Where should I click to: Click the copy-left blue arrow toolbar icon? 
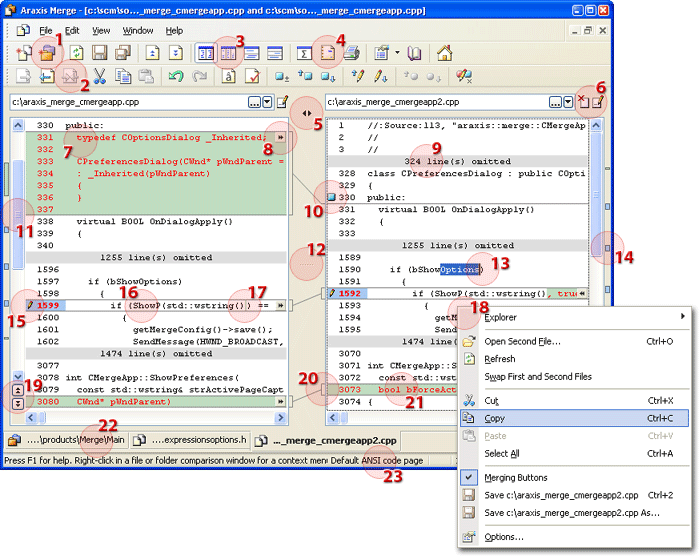point(46,76)
